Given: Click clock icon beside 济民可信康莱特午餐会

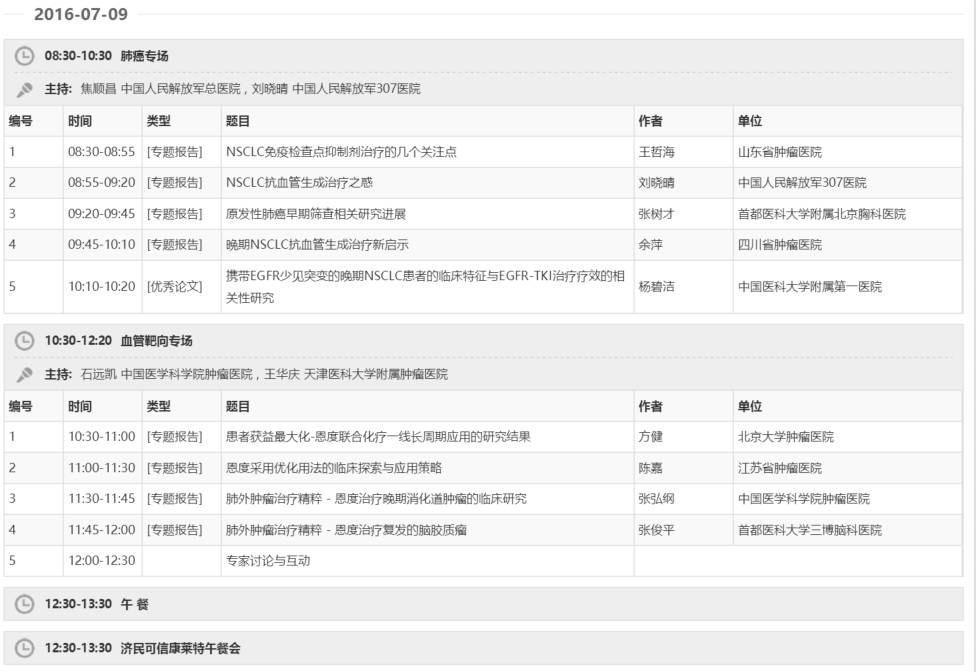Looking at the screenshot, I should click(x=24, y=648).
